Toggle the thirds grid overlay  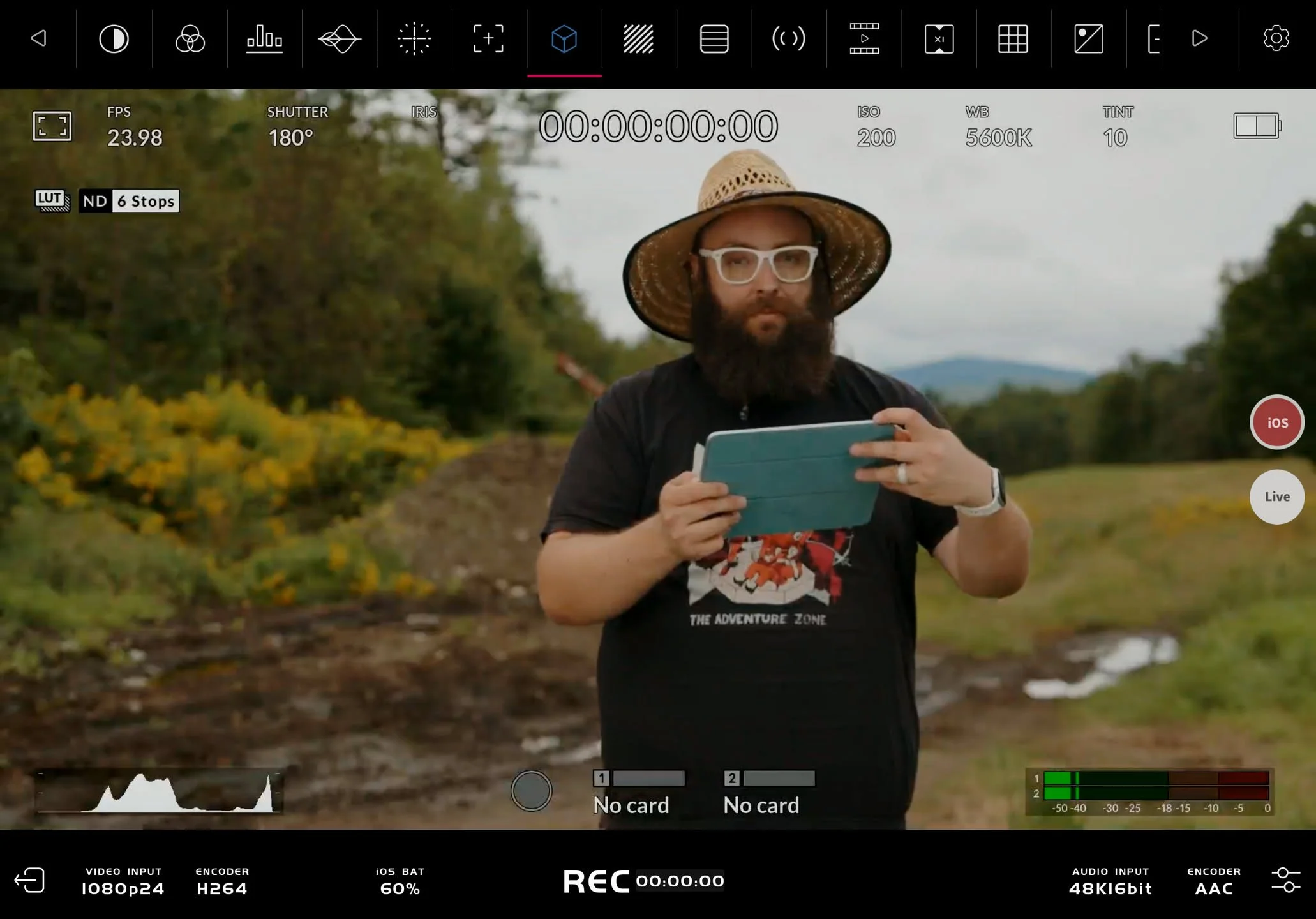pyautogui.click(x=1013, y=39)
